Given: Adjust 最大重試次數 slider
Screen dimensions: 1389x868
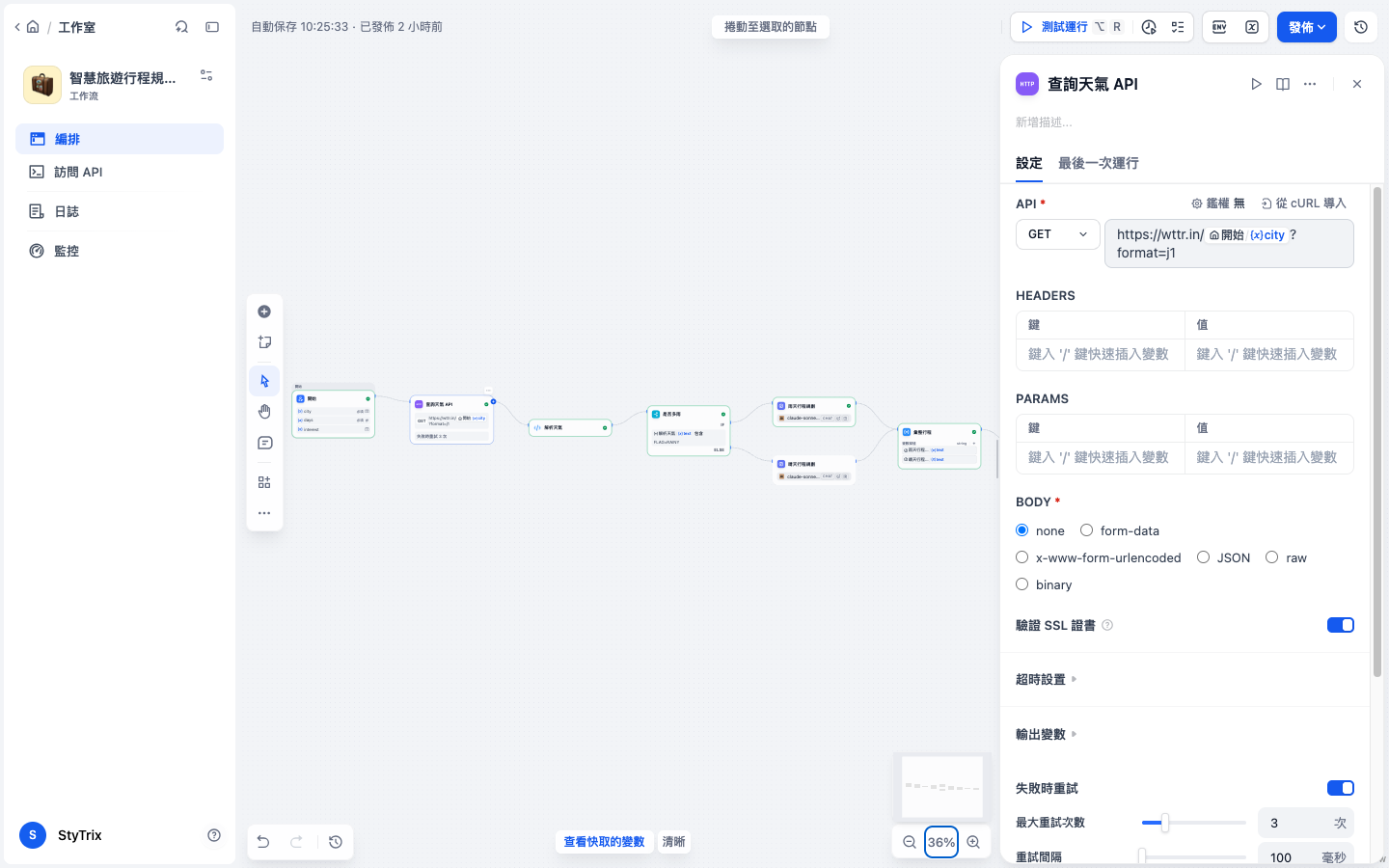Looking at the screenshot, I should click(1194, 823).
